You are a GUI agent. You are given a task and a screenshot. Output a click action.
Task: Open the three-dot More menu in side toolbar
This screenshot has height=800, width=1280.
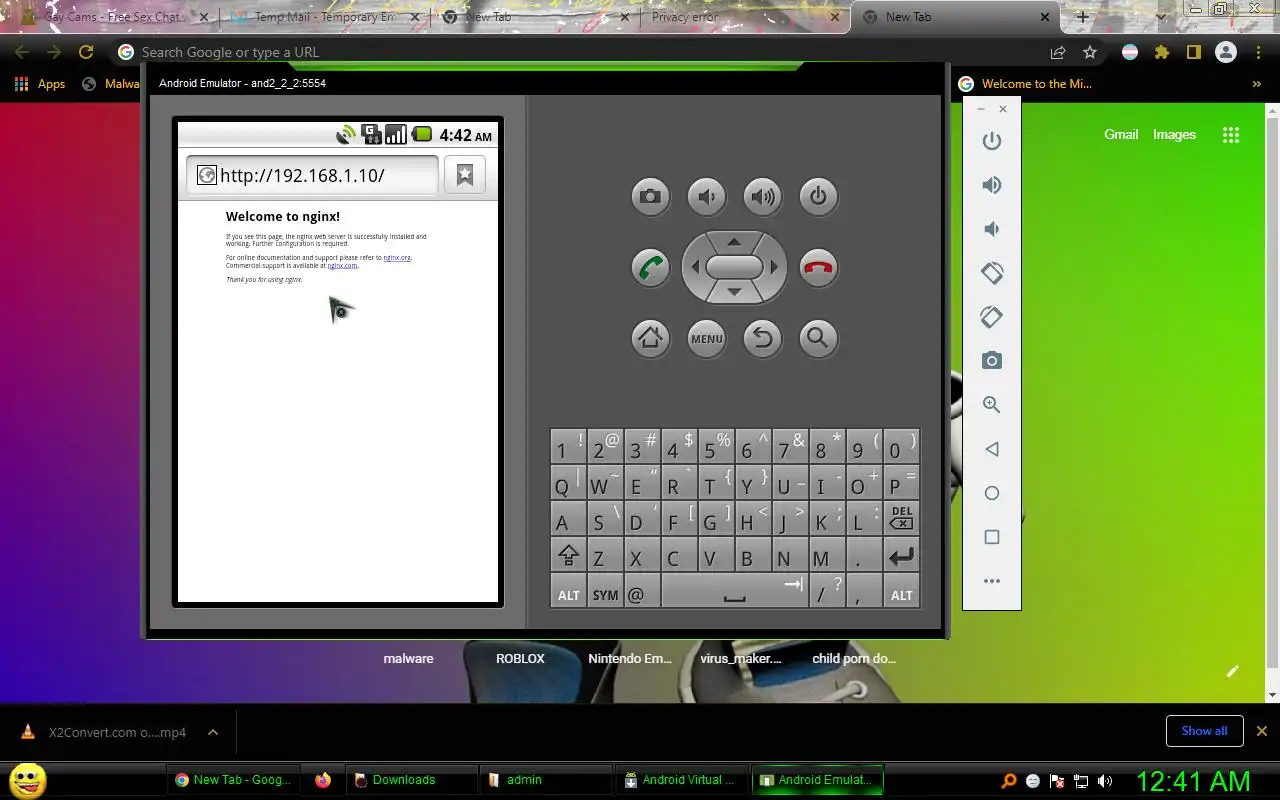992,581
